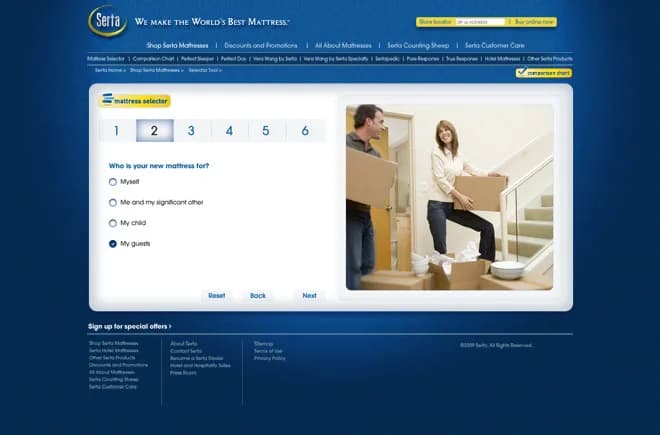The height and width of the screenshot is (435, 660).
Task: Go to step 1 of selector
Action: (x=117, y=131)
